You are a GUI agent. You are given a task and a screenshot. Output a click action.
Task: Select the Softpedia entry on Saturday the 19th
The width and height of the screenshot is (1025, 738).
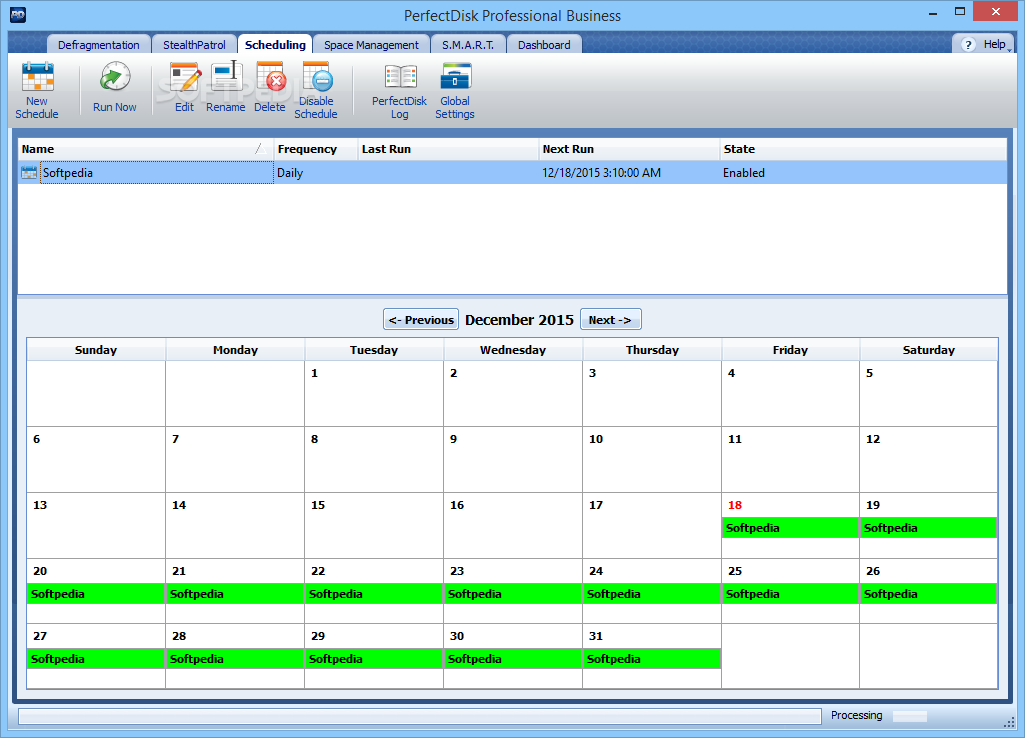tap(928, 528)
